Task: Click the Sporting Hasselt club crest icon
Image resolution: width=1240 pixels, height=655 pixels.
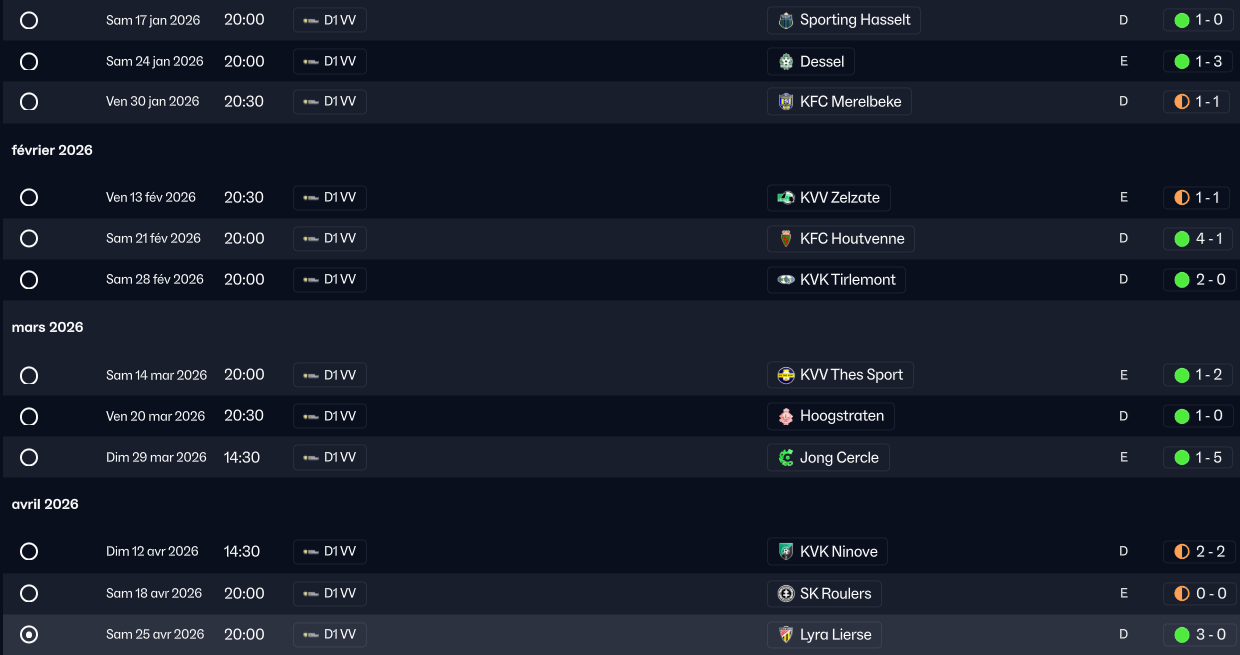Action: (x=786, y=20)
